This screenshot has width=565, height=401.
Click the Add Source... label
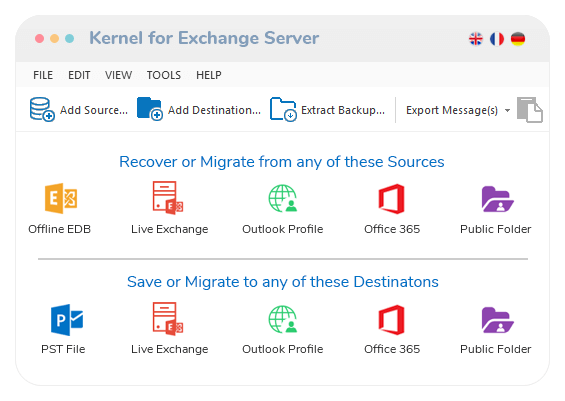click(94, 110)
